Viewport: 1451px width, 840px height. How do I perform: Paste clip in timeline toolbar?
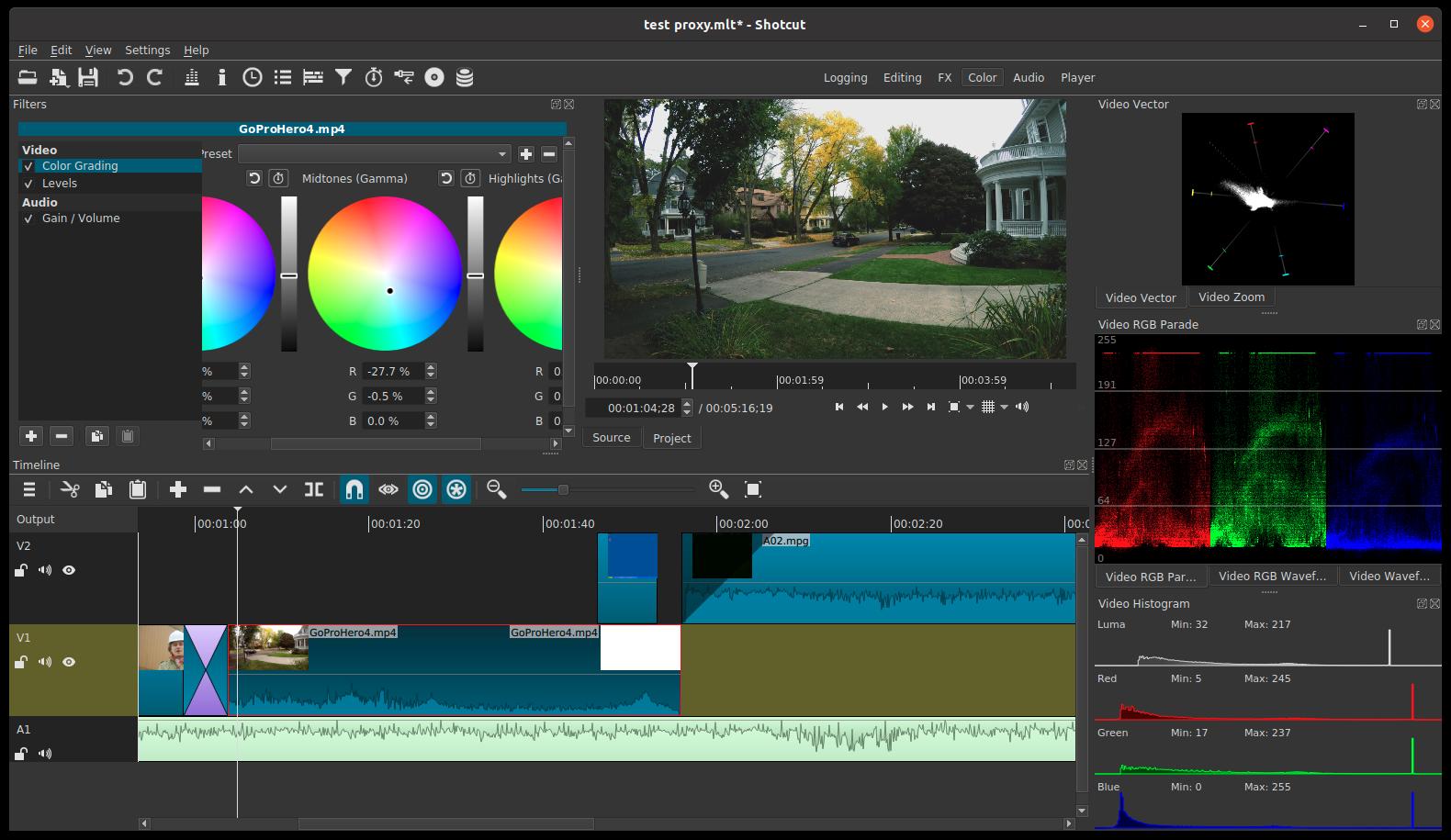tap(138, 489)
